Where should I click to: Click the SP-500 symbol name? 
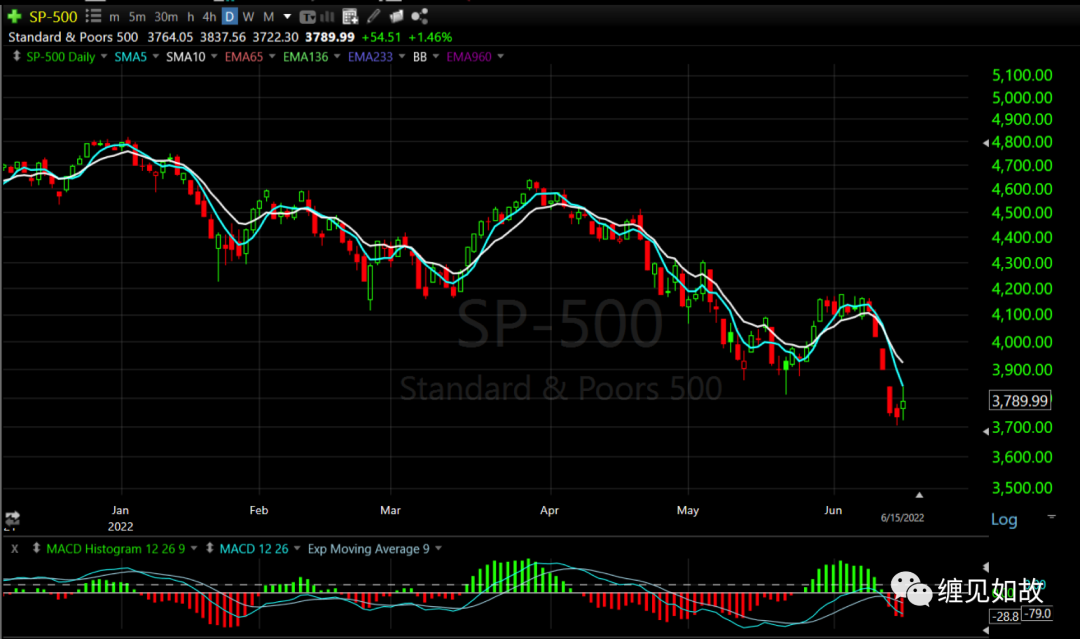pyautogui.click(x=53, y=17)
